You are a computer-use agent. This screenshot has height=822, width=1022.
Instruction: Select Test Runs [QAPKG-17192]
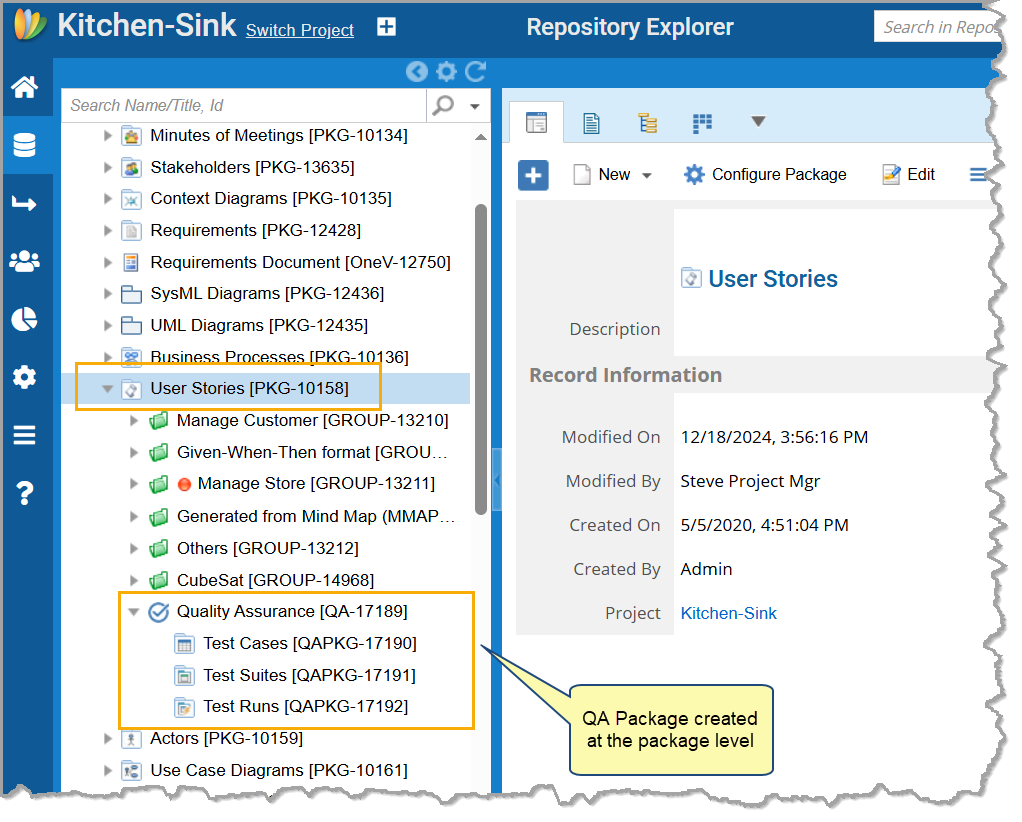click(x=306, y=707)
